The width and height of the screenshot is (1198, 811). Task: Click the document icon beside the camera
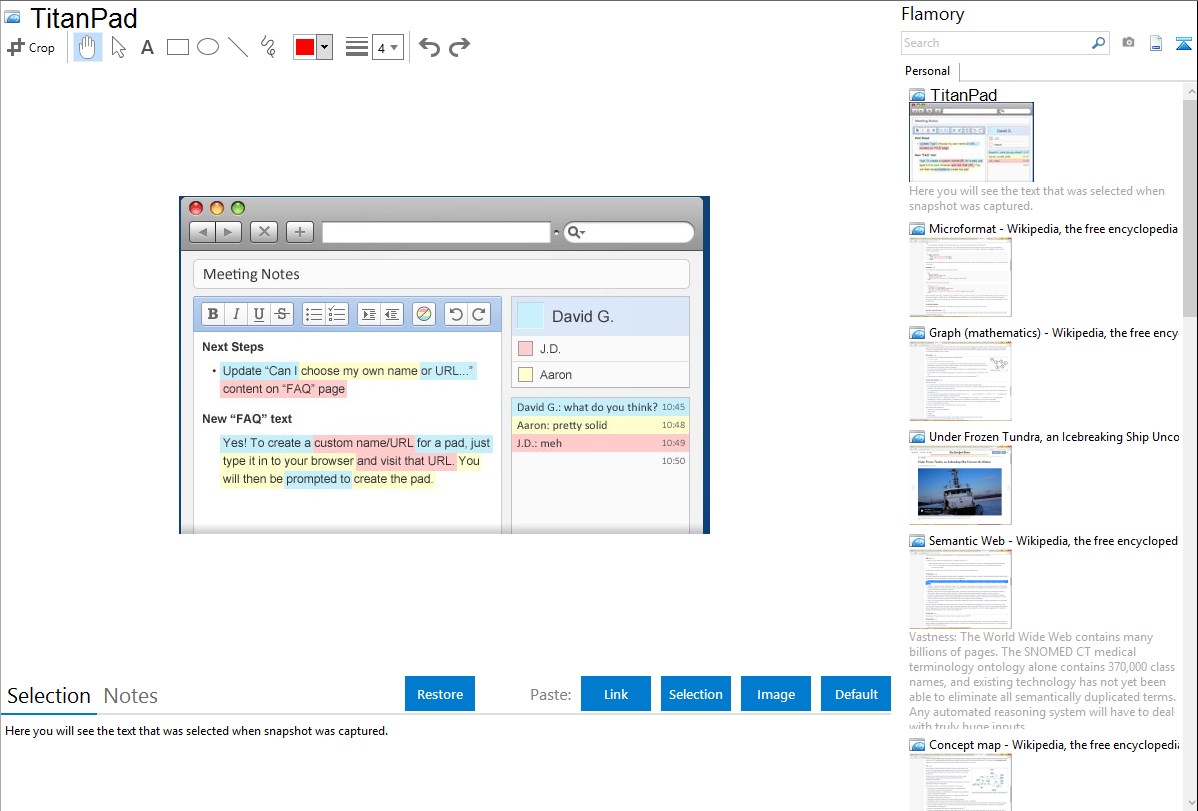[x=1156, y=43]
